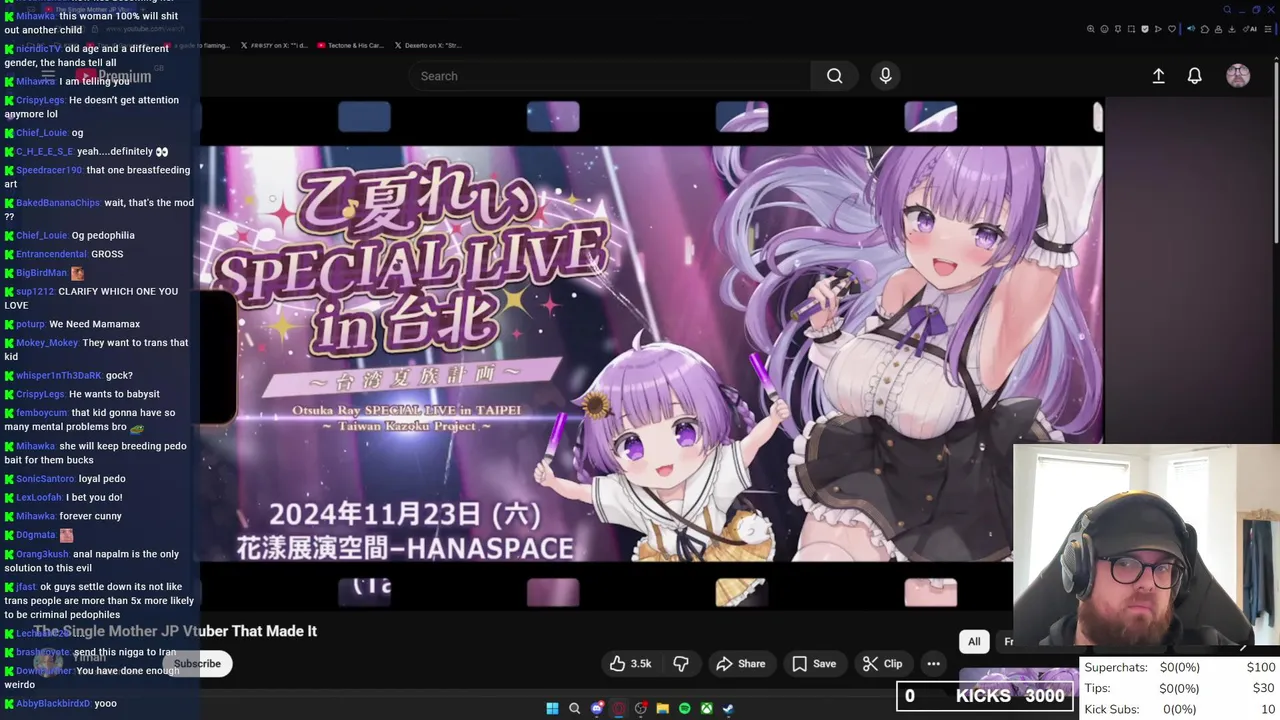This screenshot has width=1280, height=720.
Task: Click chat username 'nicridicTV'
Action: [38, 49]
